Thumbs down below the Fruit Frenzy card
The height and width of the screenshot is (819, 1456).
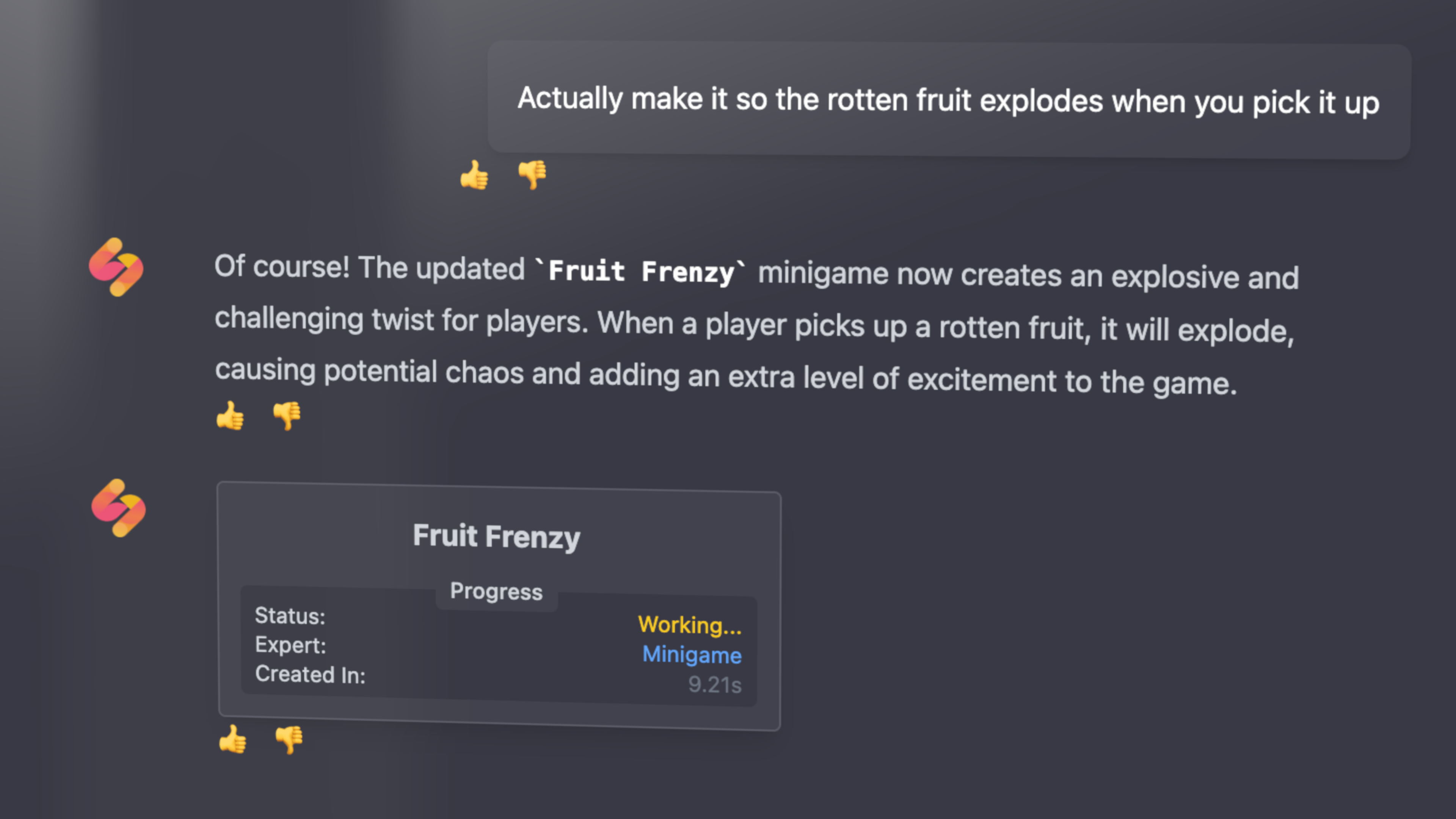pyautogui.click(x=289, y=739)
